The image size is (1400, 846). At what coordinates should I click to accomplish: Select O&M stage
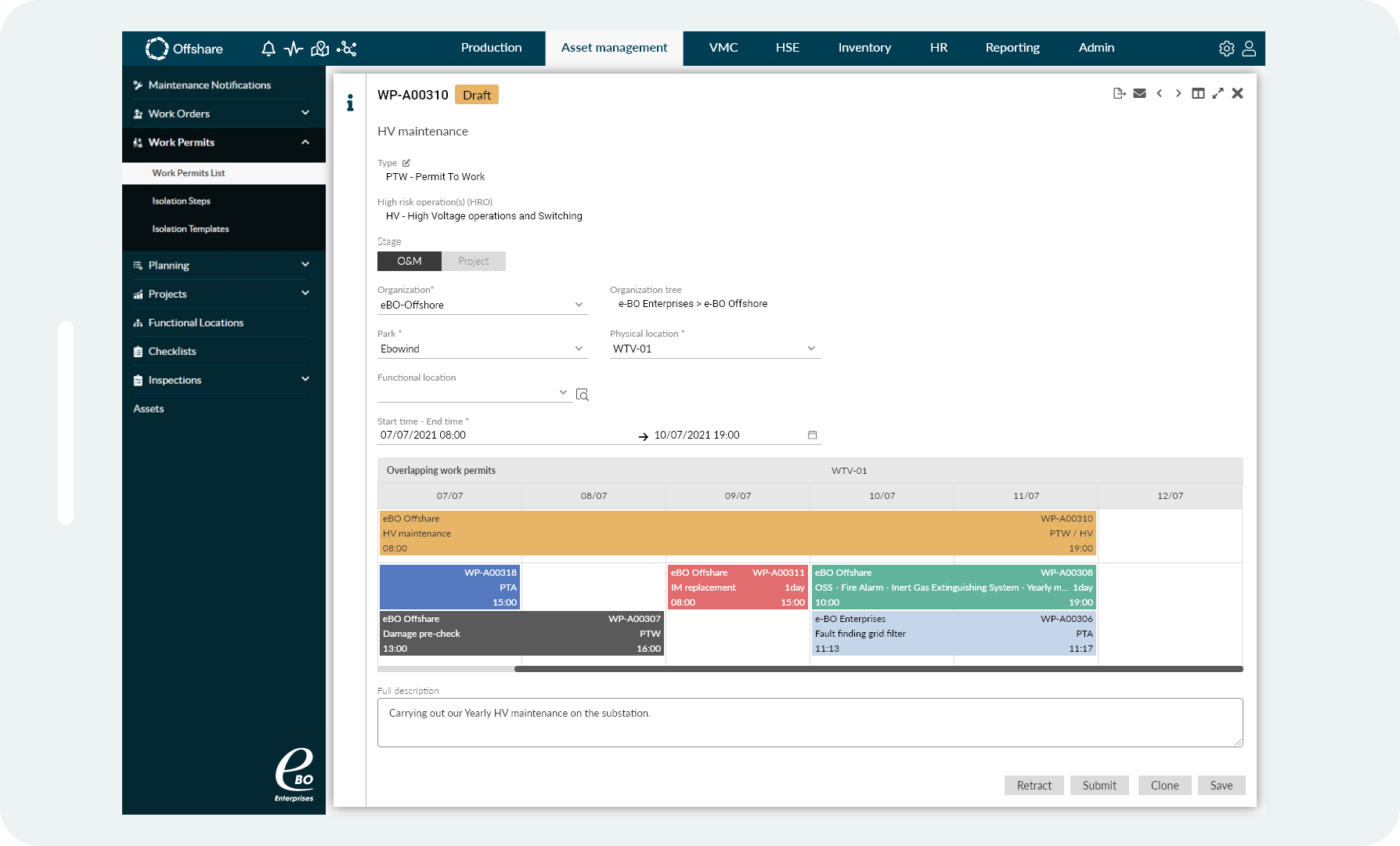click(x=410, y=261)
